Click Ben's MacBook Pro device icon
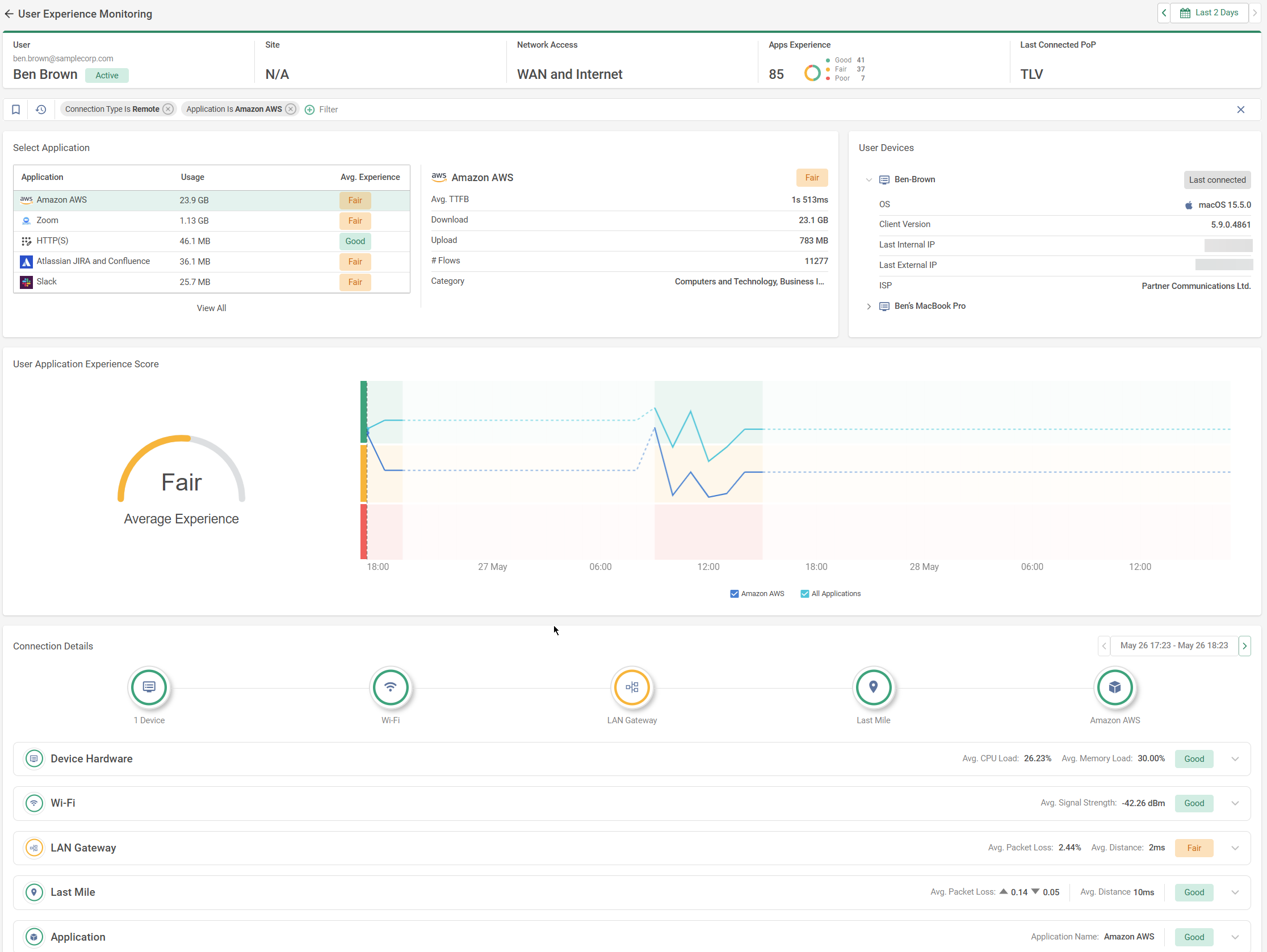 [884, 307]
